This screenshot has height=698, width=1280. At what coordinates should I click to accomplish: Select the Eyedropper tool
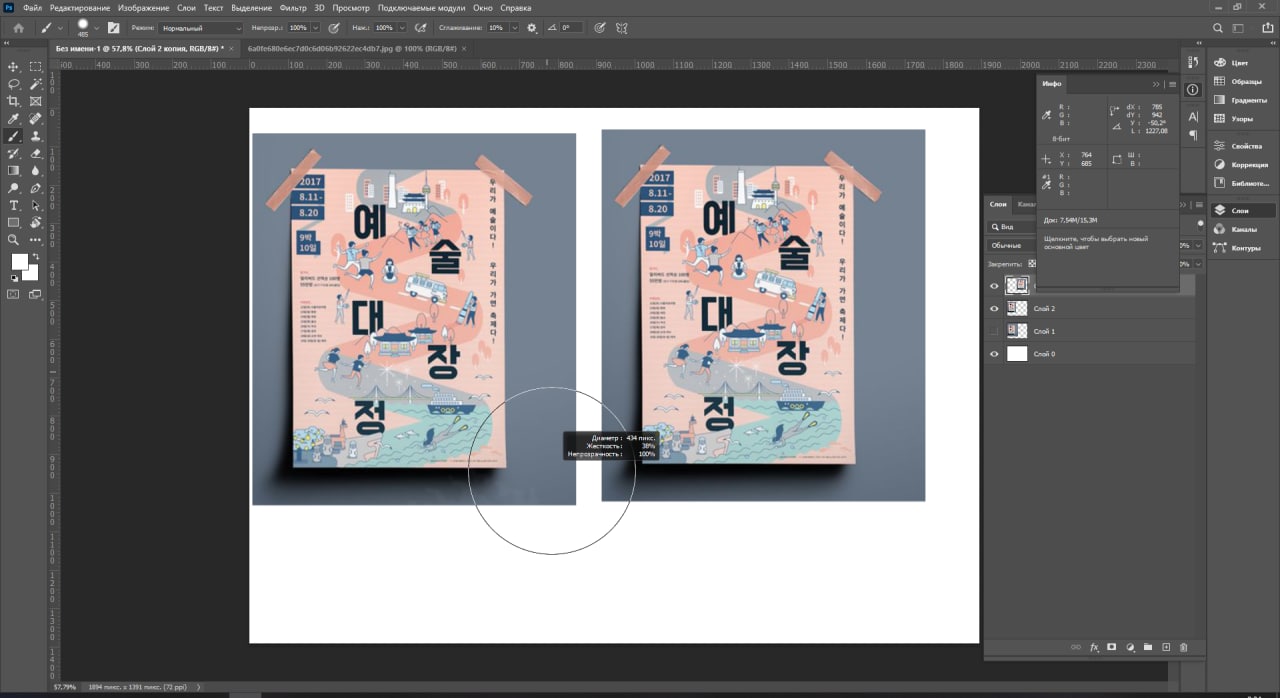14,118
